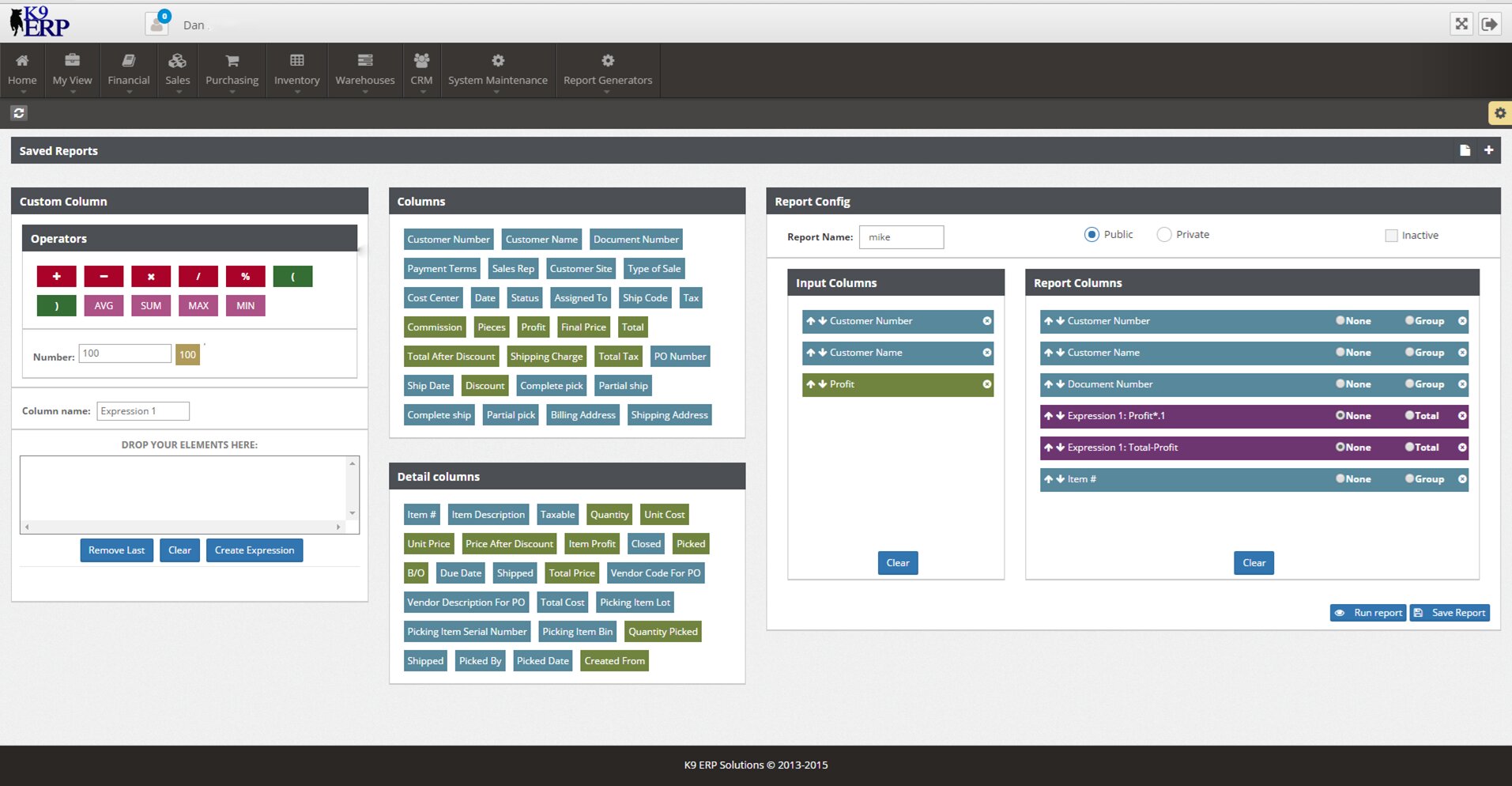Enable the Inactive checkbox
This screenshot has width=1512, height=786.
click(1391, 236)
